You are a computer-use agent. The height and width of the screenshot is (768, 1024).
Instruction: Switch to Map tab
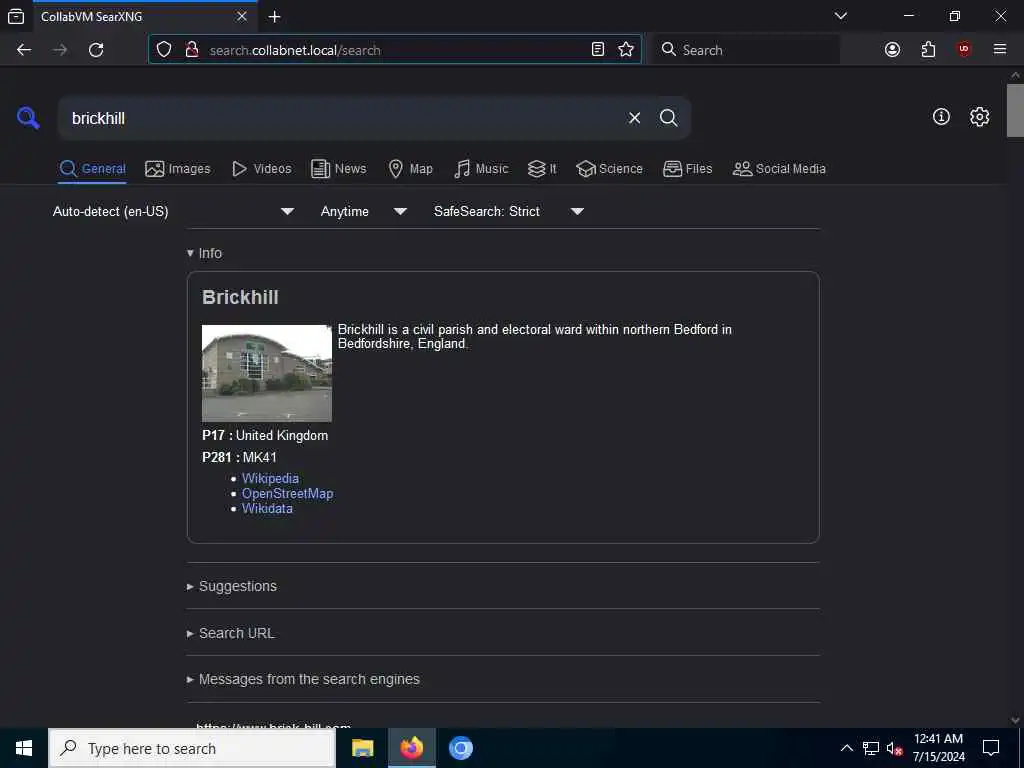coord(411,168)
